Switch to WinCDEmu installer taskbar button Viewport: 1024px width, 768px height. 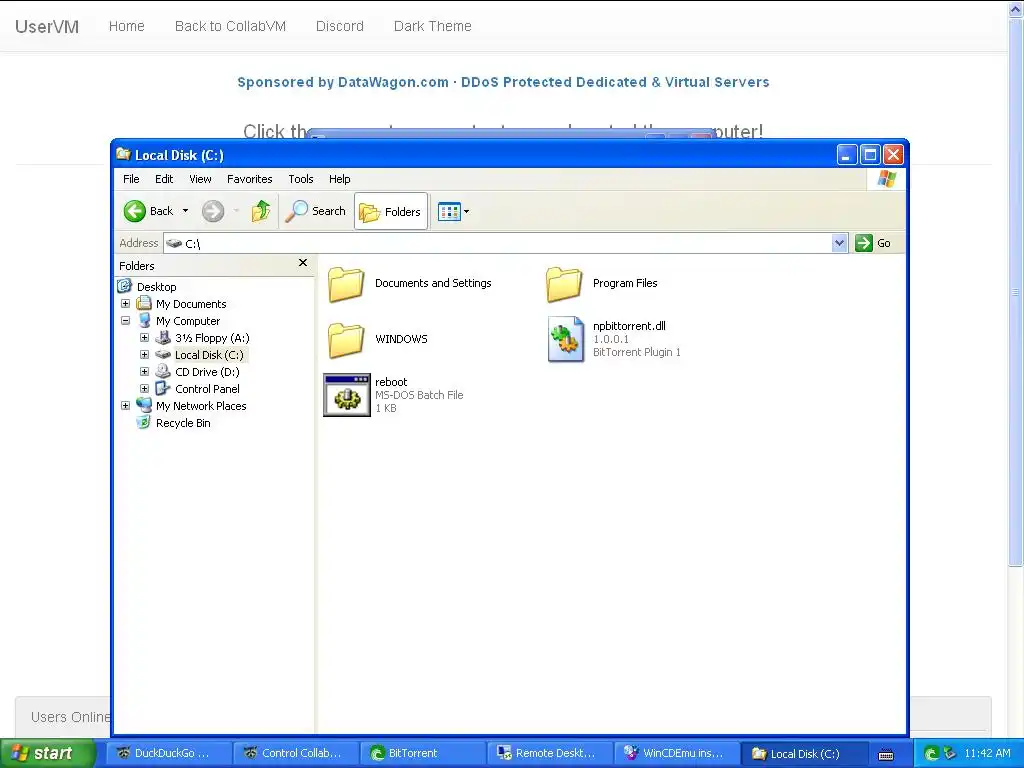678,753
